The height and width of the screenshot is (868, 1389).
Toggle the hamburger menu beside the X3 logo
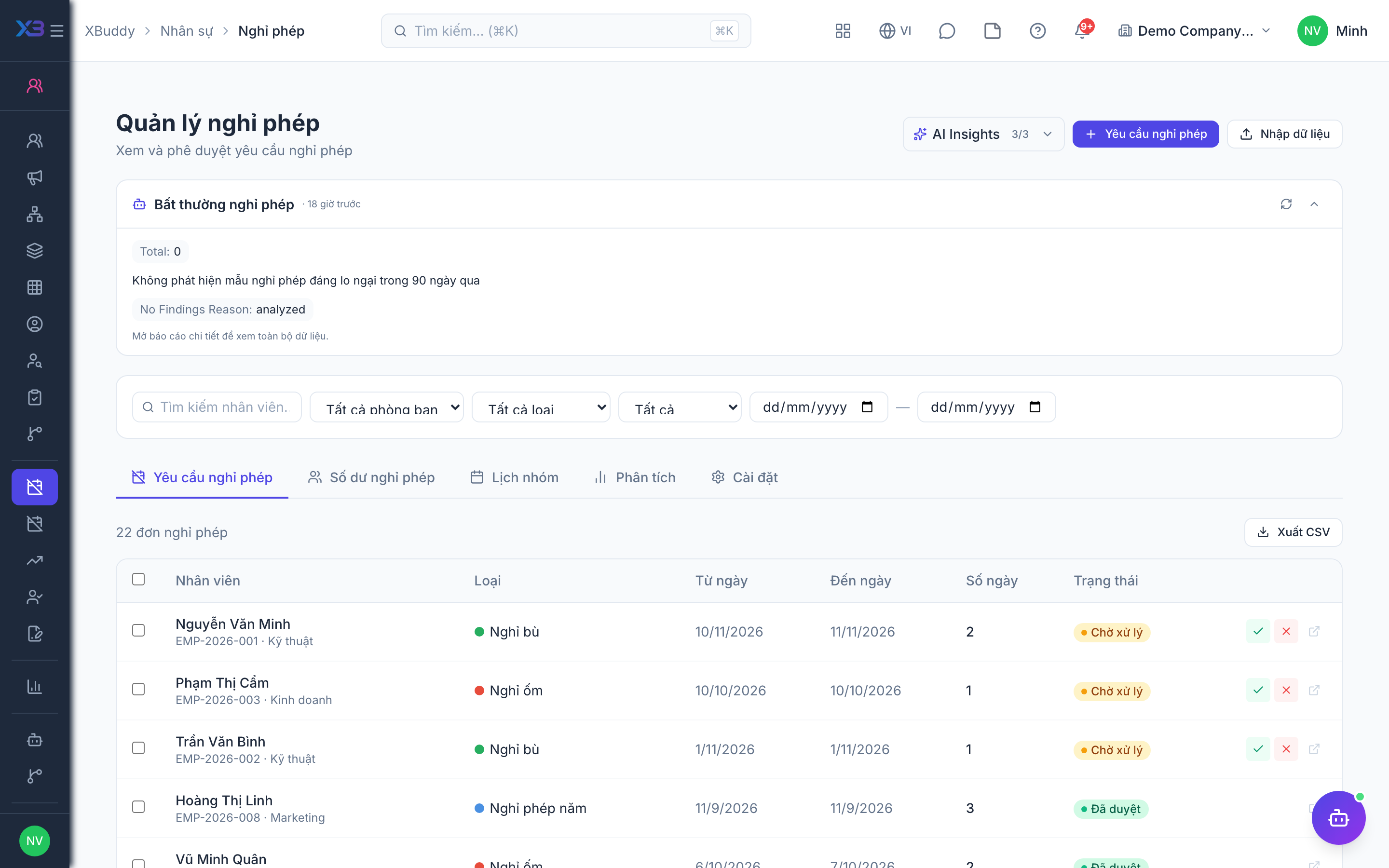pyautogui.click(x=57, y=30)
